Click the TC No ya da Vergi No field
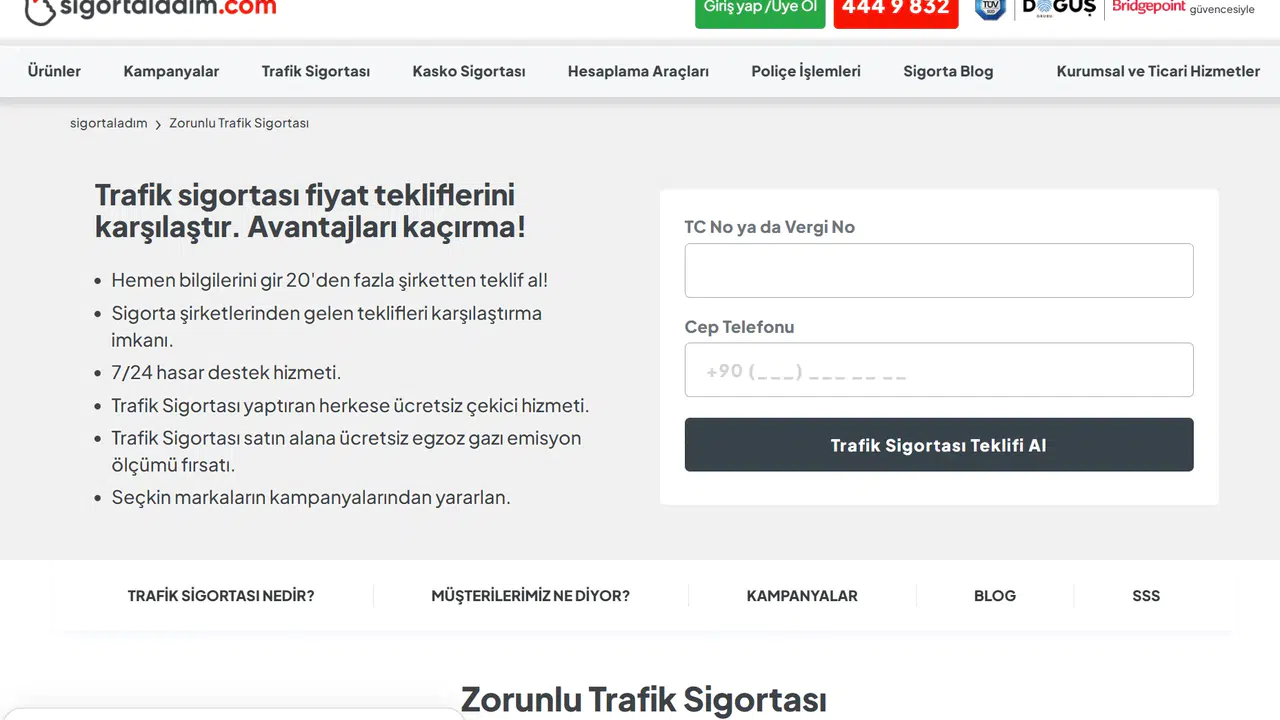This screenshot has width=1280, height=720. [x=938, y=270]
